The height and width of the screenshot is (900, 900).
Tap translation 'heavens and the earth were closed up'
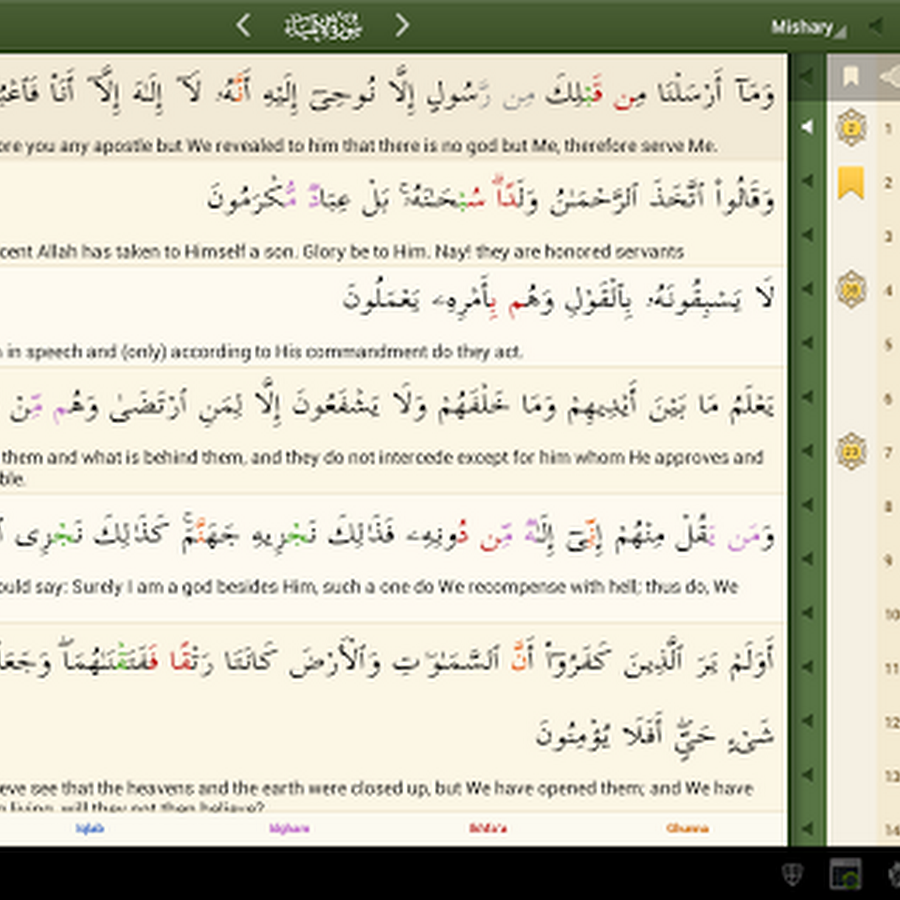pos(377,788)
